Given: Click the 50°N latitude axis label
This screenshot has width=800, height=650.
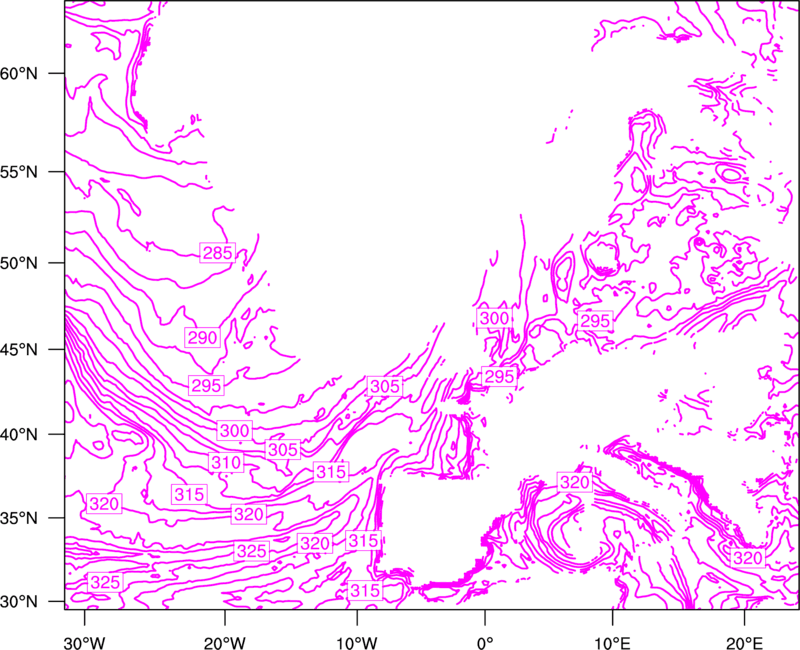Looking at the screenshot, I should click(x=19, y=263).
